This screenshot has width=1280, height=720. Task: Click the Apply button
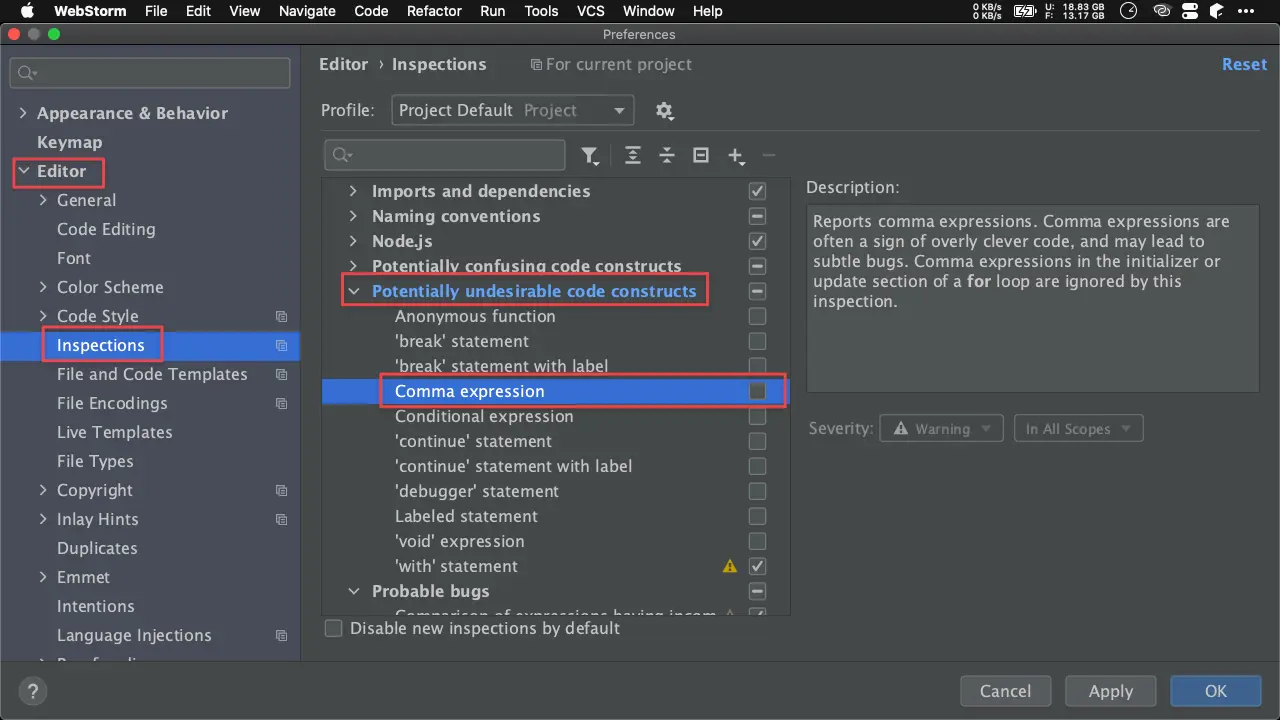click(x=1111, y=691)
